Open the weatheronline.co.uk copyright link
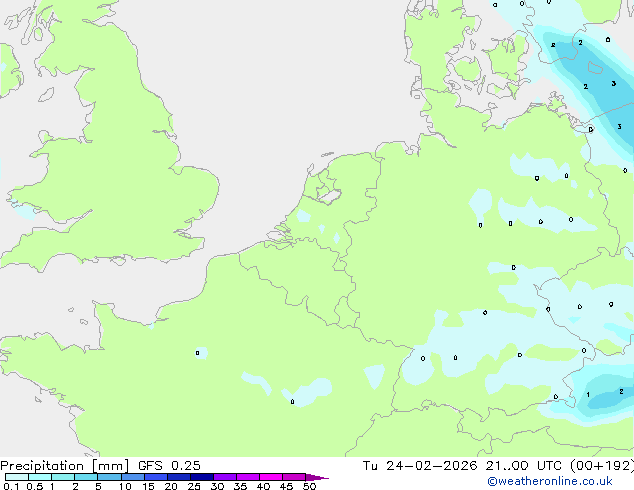 pos(550,481)
